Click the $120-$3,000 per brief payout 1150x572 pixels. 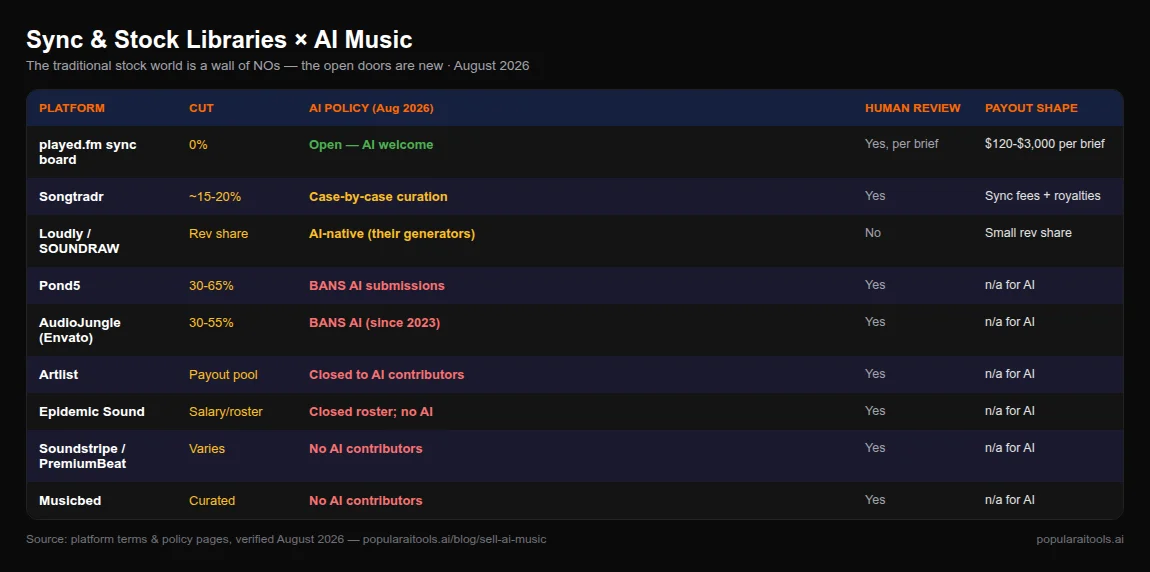[x=1044, y=144]
